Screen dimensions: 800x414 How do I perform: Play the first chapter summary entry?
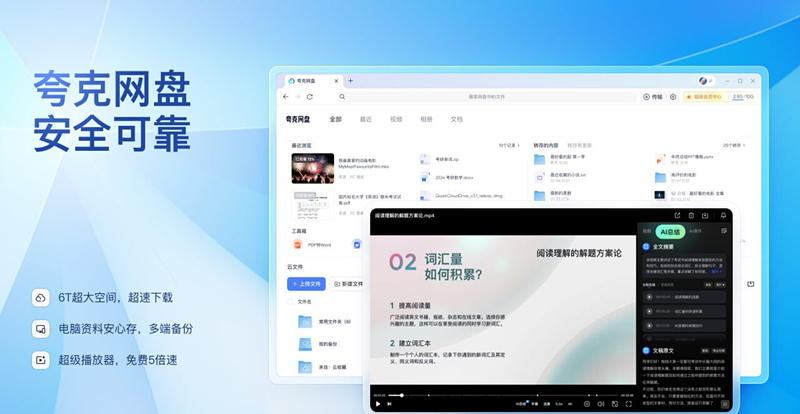click(684, 297)
